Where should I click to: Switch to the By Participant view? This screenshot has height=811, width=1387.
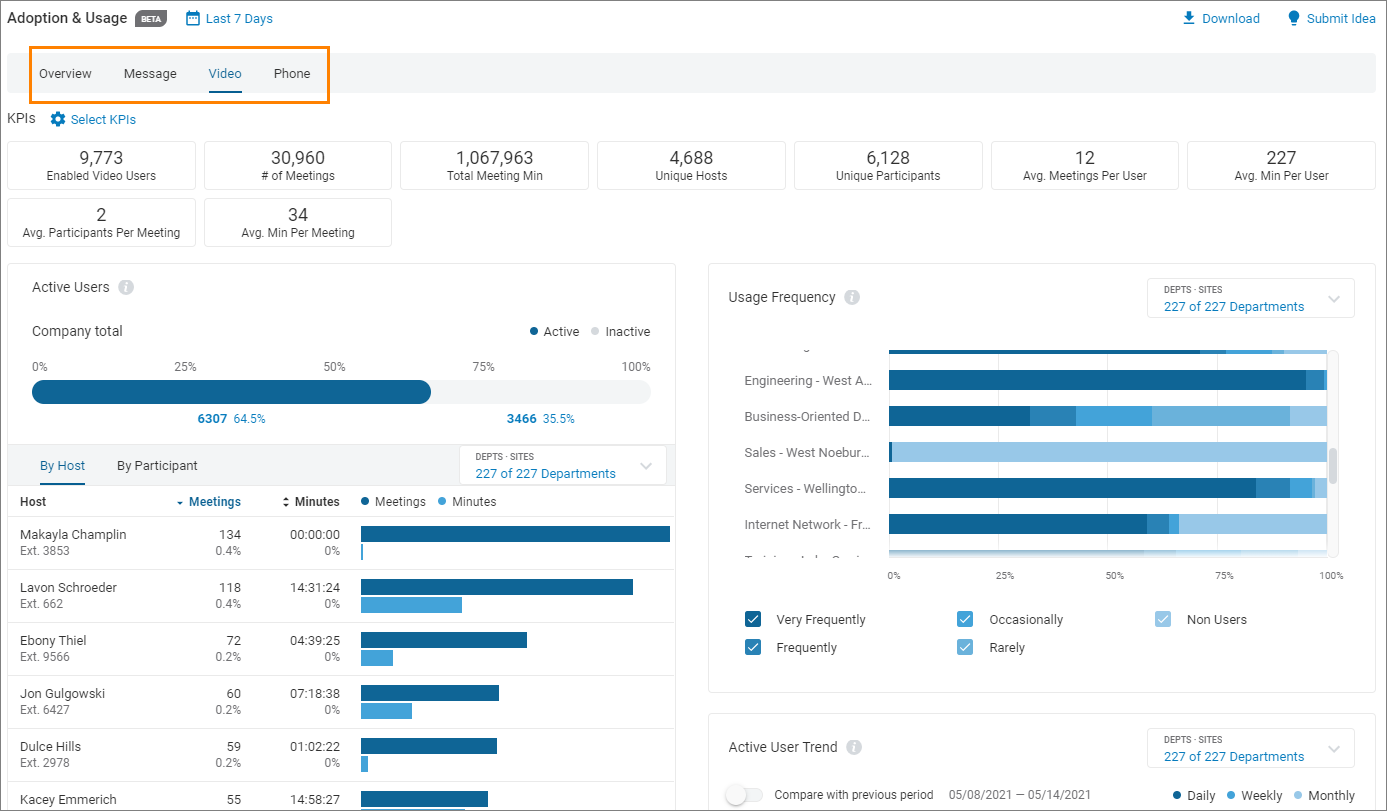157,465
